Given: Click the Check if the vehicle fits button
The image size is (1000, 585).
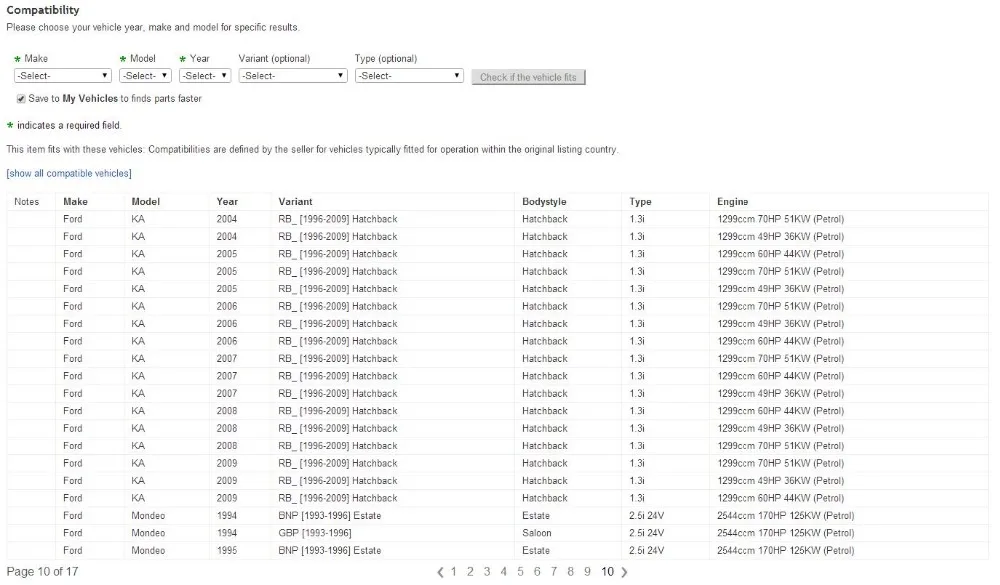Looking at the screenshot, I should click(528, 77).
